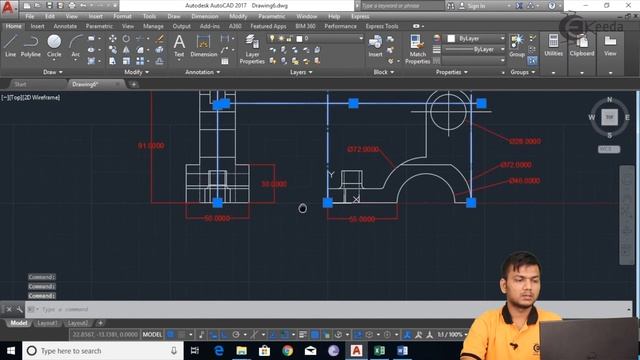
Task: Click the Scale tool in Modify panel
Action: pos(126,61)
